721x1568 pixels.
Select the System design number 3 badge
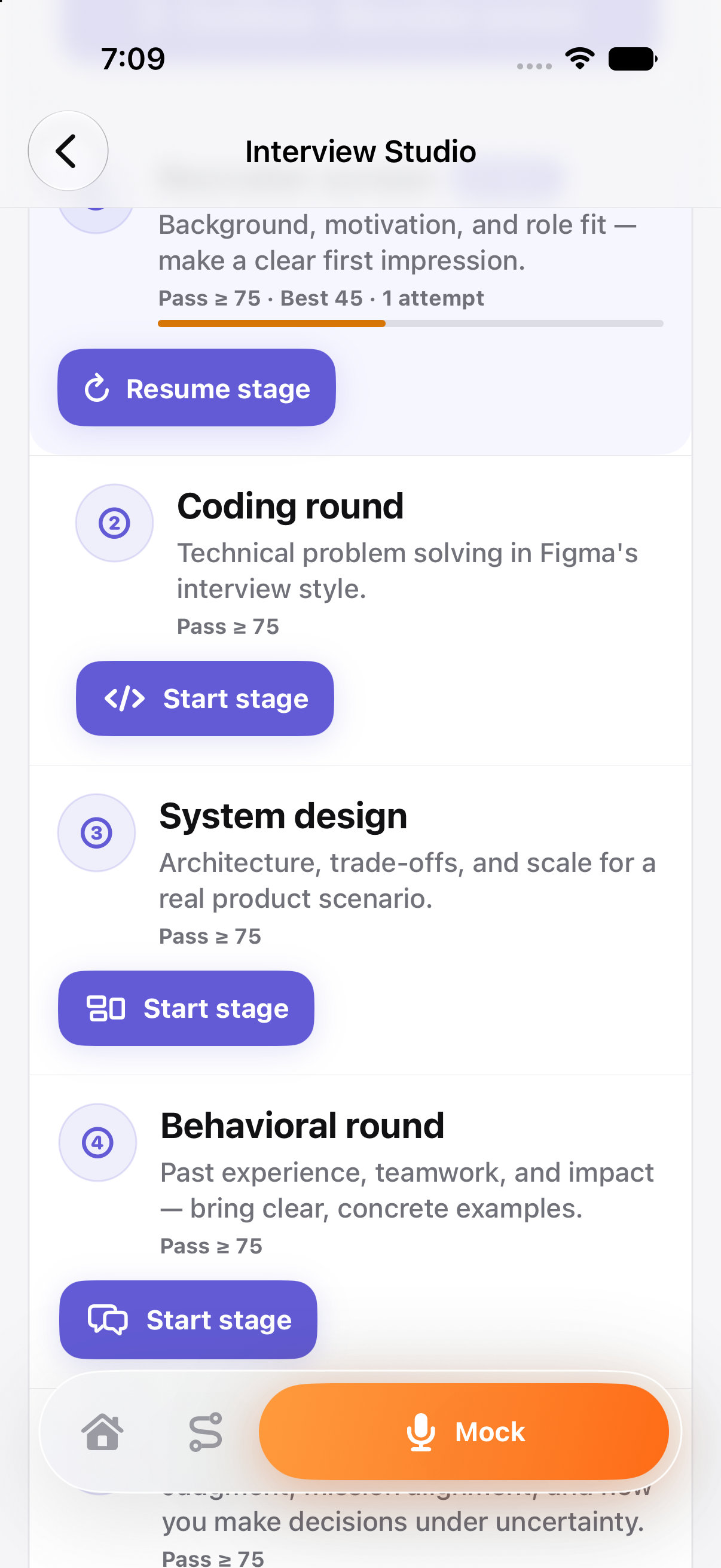coord(96,832)
